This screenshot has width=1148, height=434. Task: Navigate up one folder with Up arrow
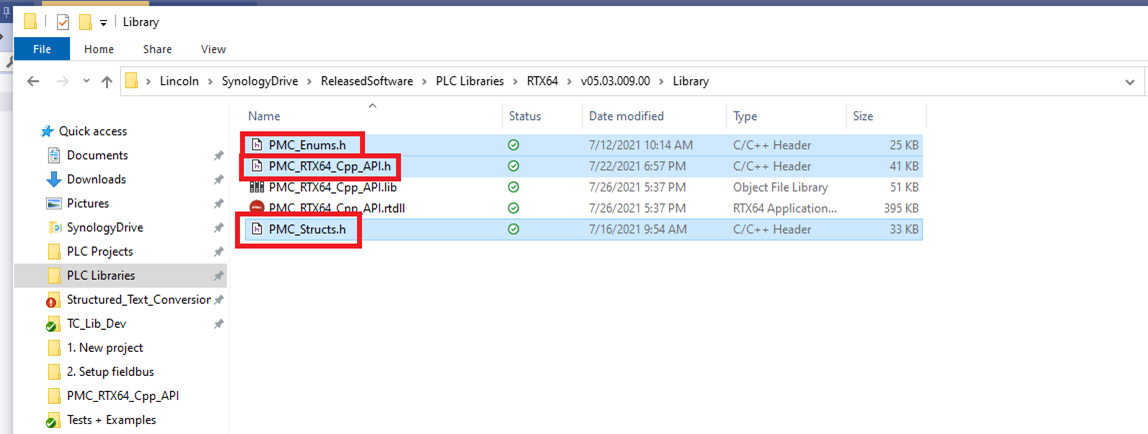click(107, 82)
